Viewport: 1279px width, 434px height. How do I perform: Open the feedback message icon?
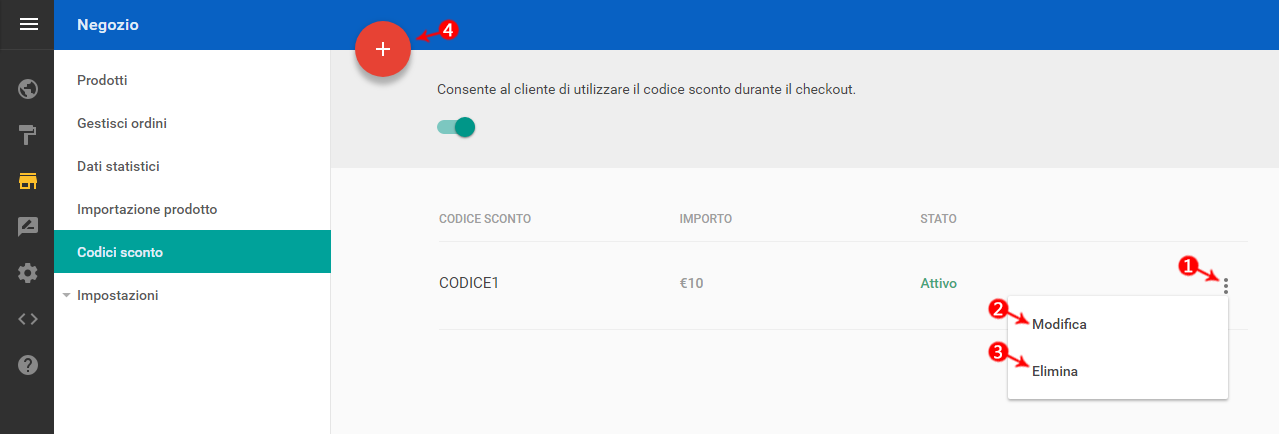(x=28, y=227)
